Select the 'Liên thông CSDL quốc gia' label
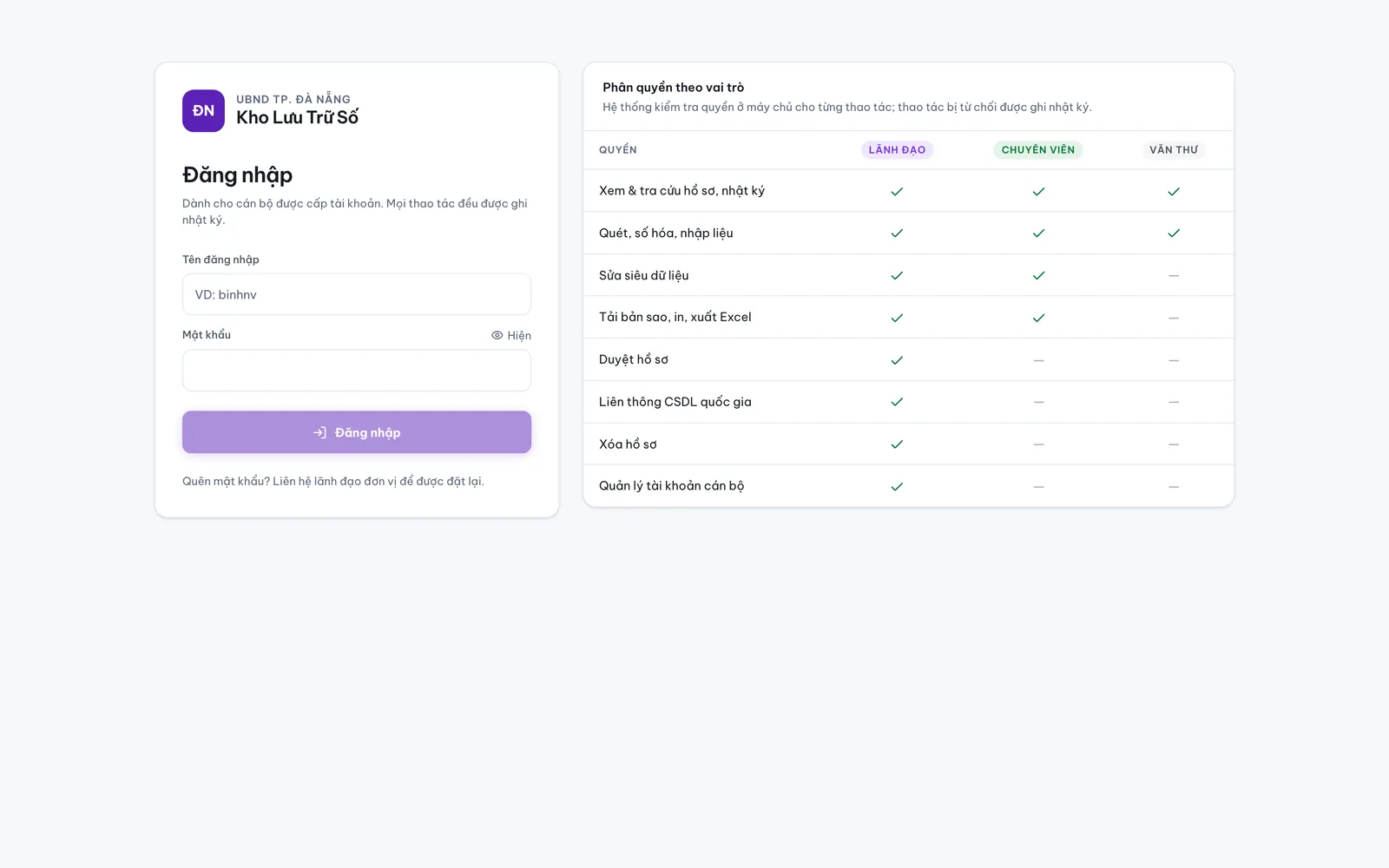This screenshot has height=868, width=1389. [675, 402]
